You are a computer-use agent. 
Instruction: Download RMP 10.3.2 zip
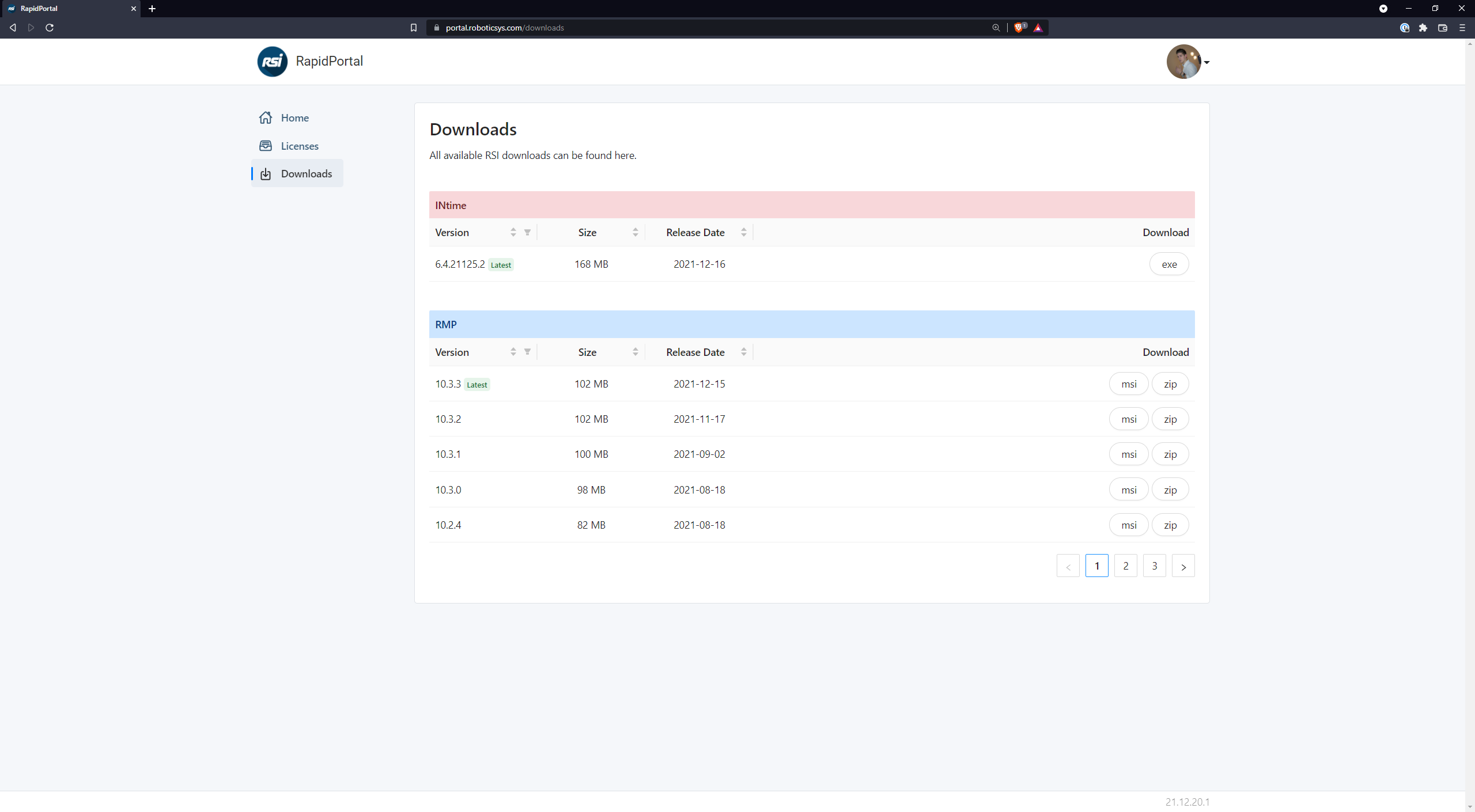coord(1170,419)
